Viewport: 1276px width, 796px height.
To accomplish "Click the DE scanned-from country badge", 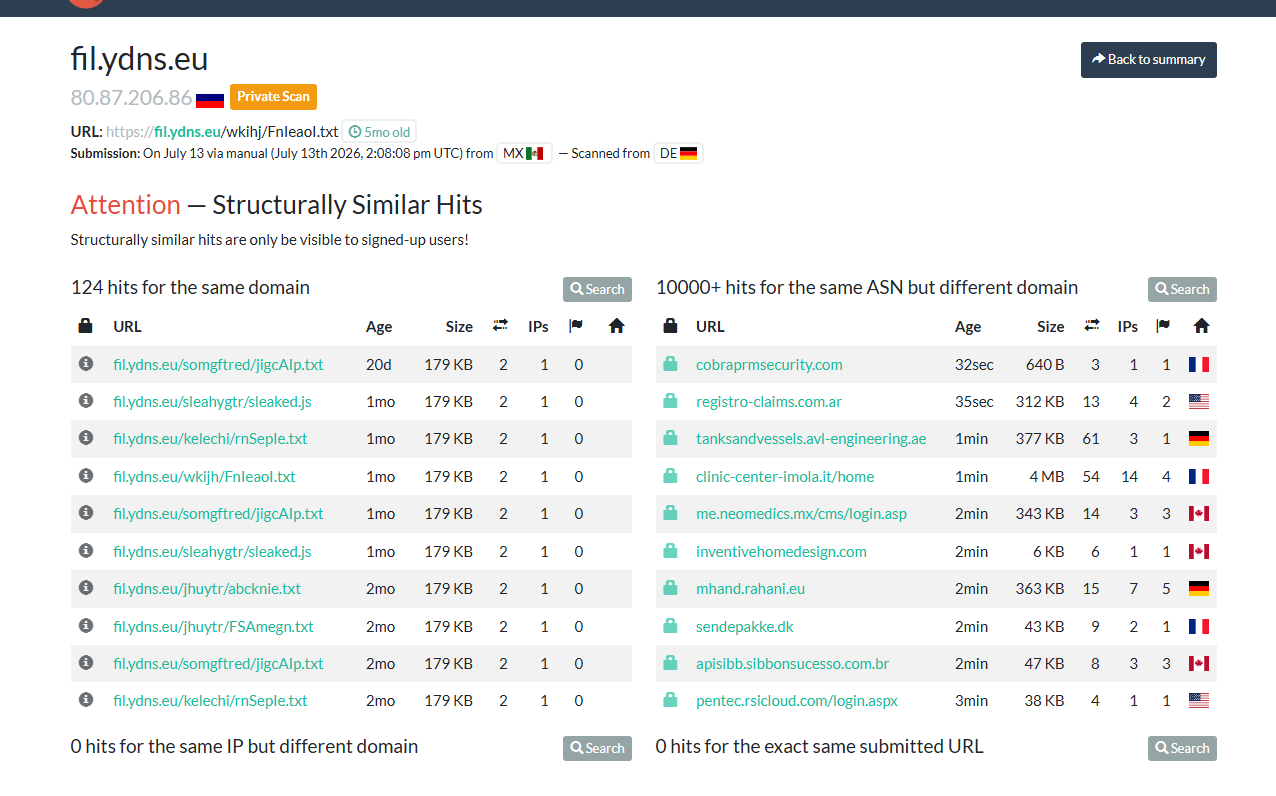I will [x=678, y=153].
